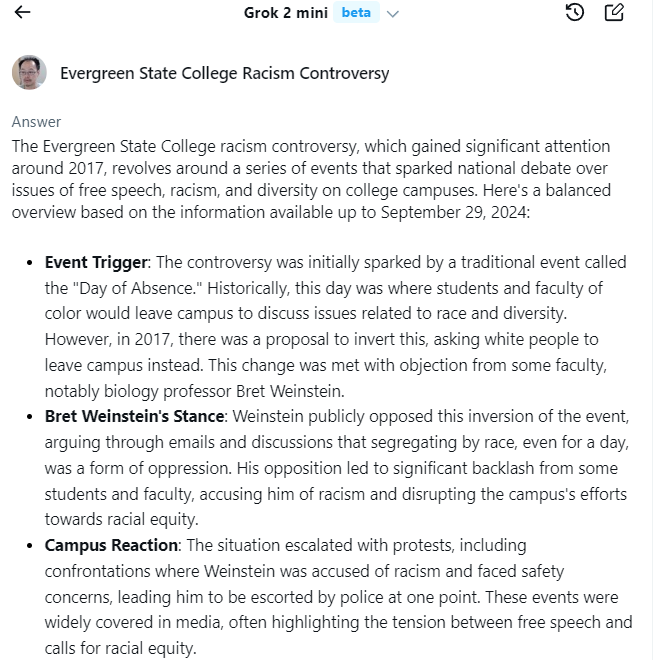The width and height of the screenshot is (654, 660).
Task: Click the bullet dot beside Event Trigger
Action: [x=30, y=263]
